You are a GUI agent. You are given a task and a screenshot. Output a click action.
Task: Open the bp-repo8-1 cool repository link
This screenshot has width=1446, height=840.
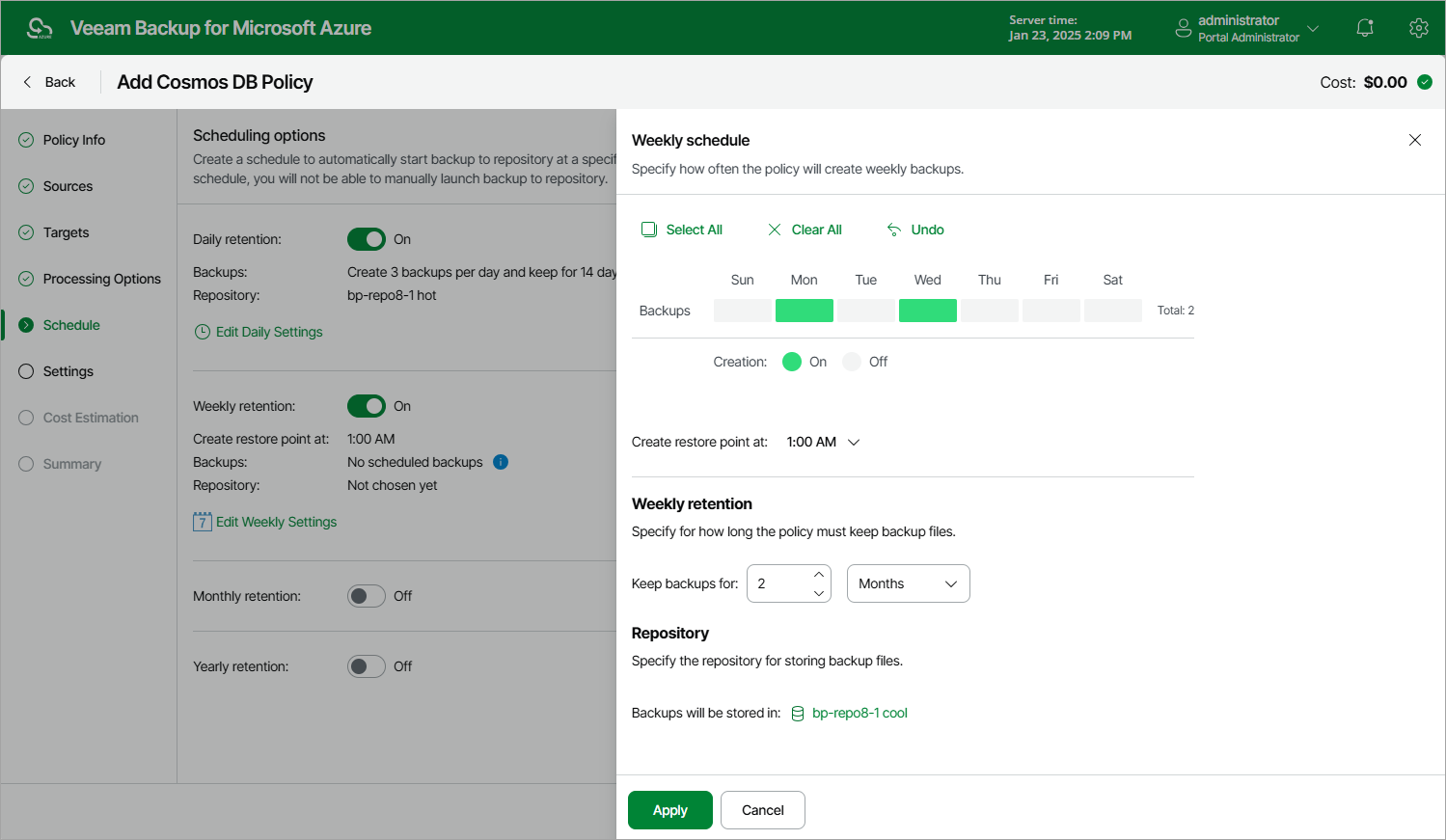pos(859,714)
